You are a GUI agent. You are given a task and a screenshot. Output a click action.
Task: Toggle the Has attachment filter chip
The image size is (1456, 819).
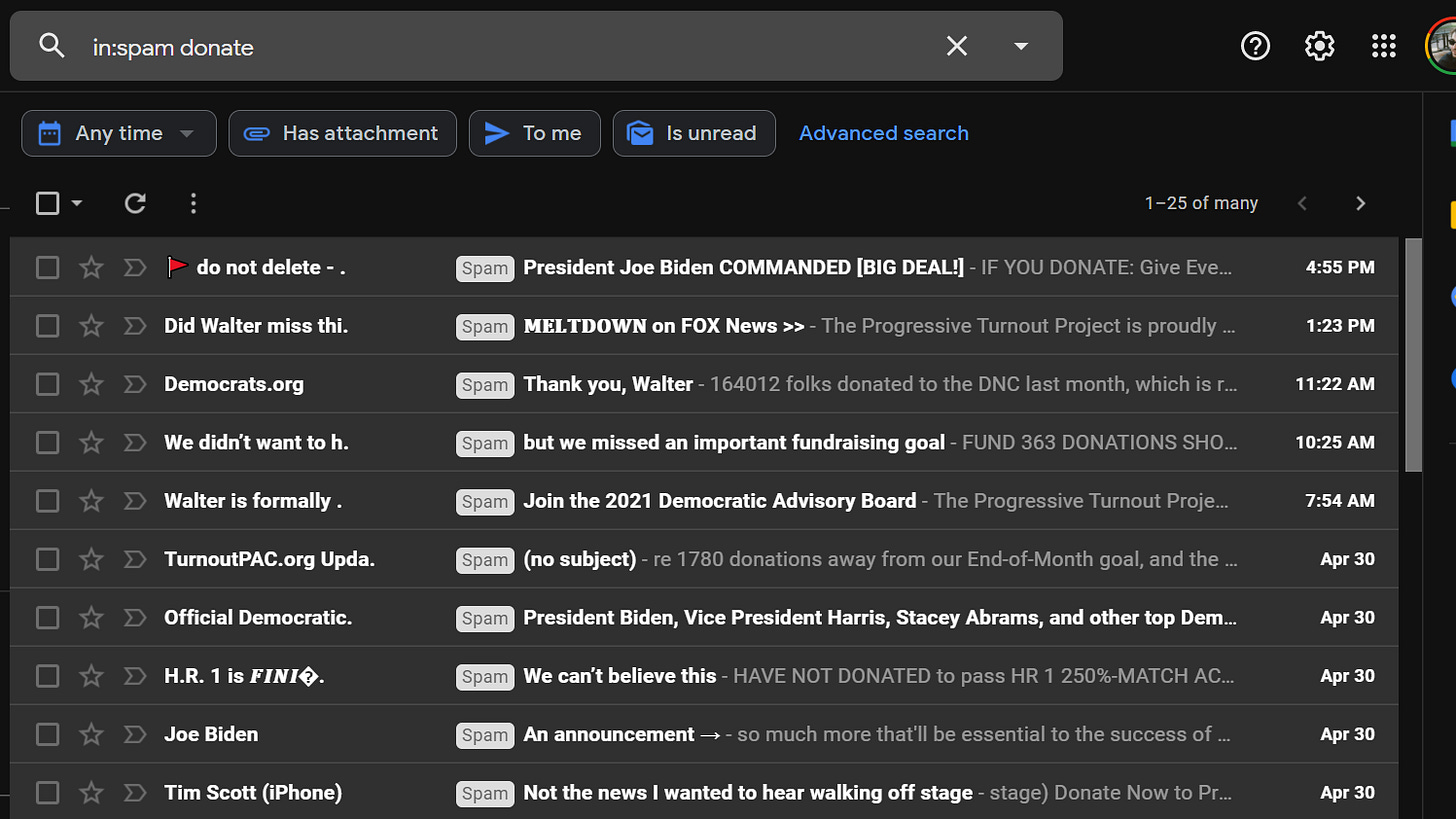pyautogui.click(x=342, y=133)
